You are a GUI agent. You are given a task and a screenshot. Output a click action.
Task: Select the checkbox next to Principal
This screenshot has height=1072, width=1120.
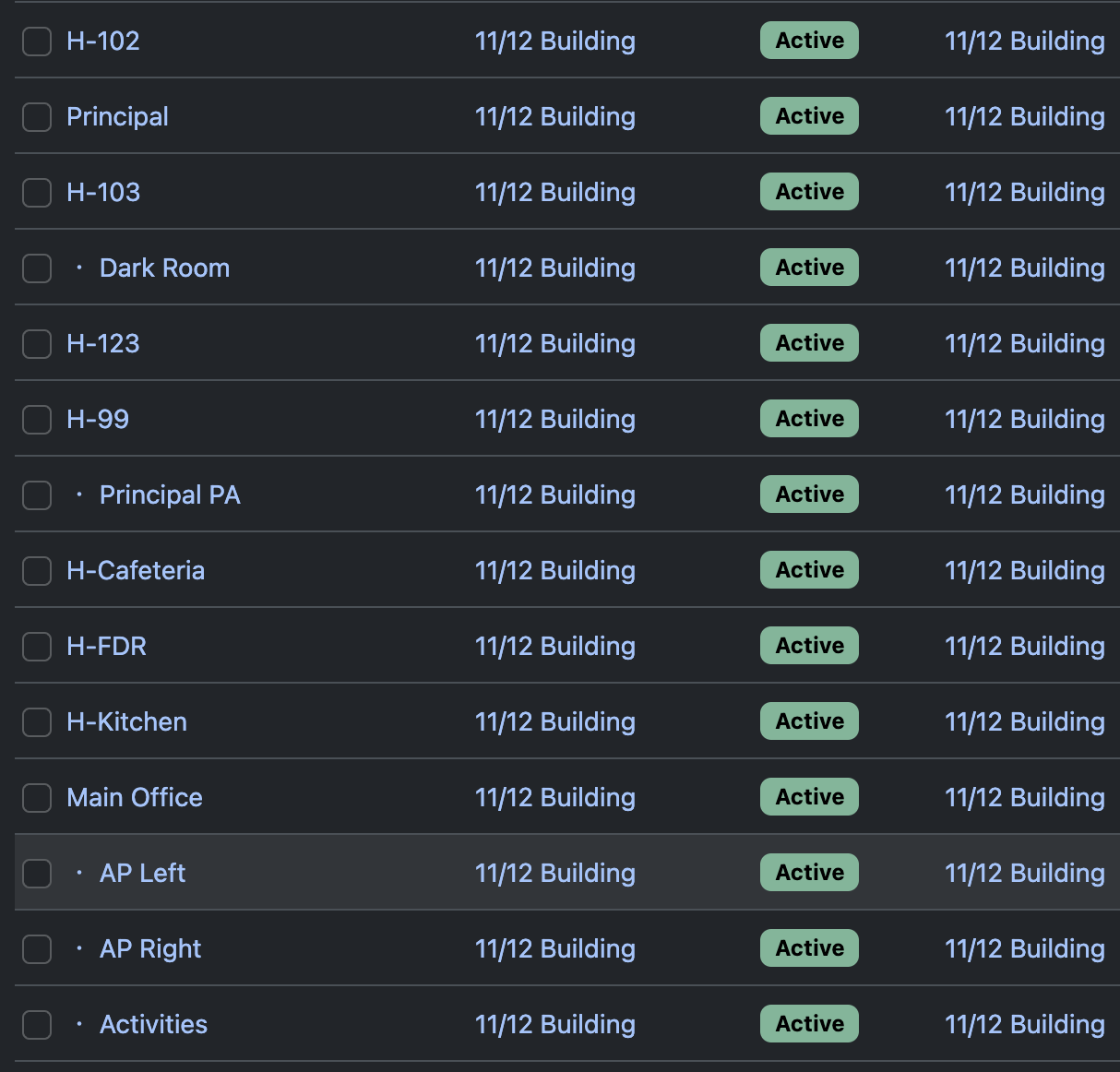(x=36, y=116)
